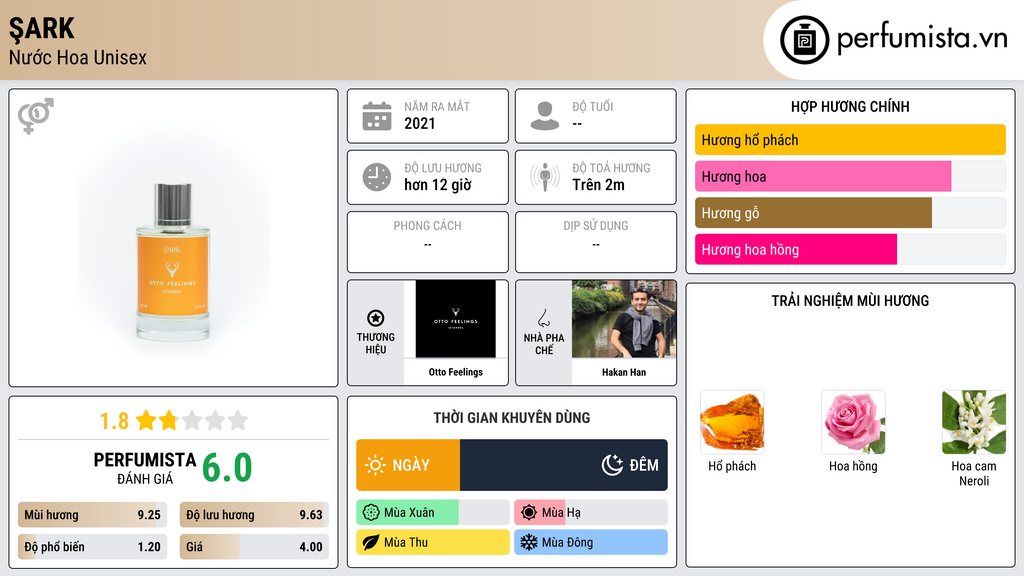Click the Trên 2m sillage value
1024x576 pixels.
[598, 185]
